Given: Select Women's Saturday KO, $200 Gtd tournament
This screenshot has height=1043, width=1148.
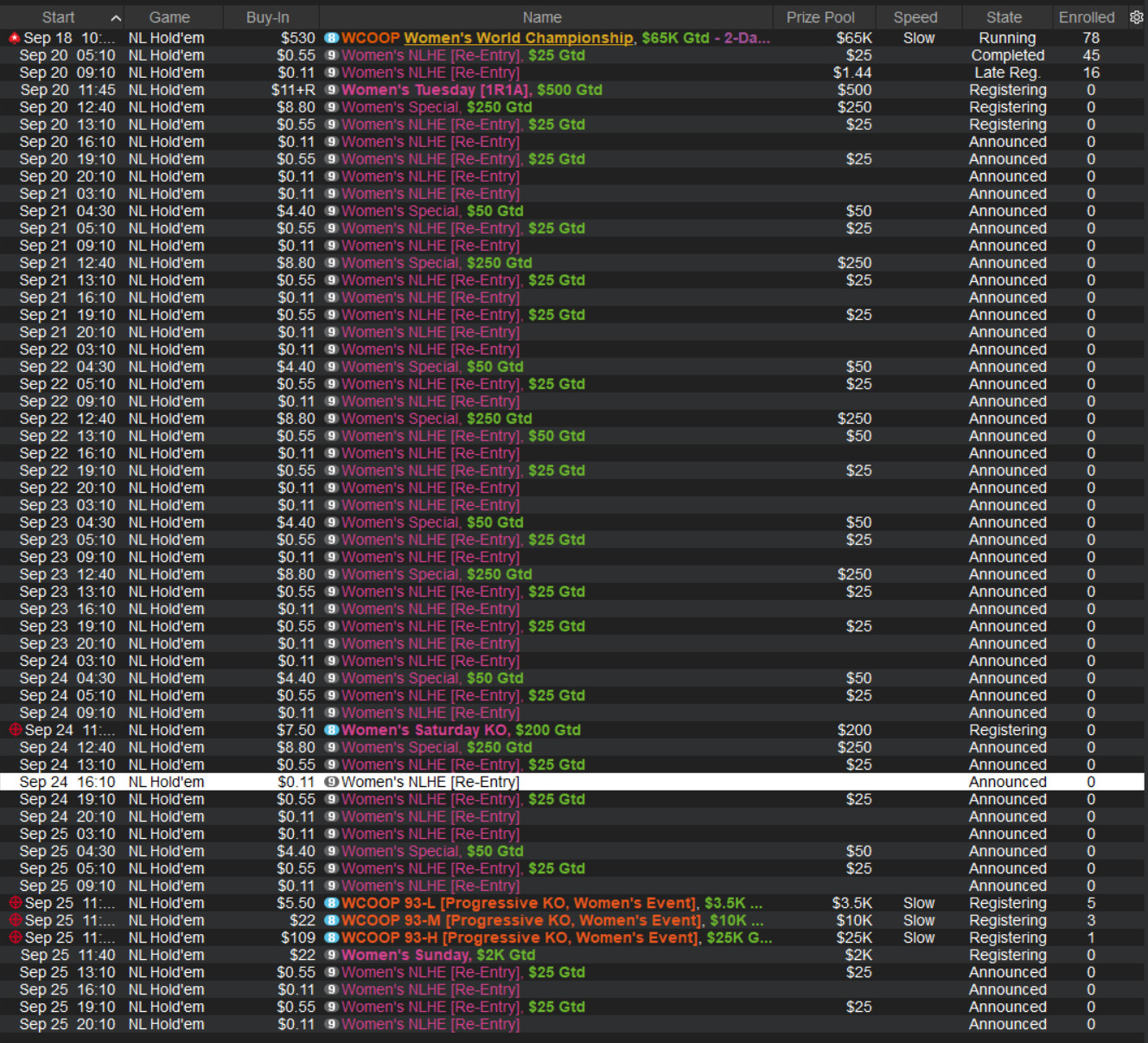Looking at the screenshot, I should (461, 730).
